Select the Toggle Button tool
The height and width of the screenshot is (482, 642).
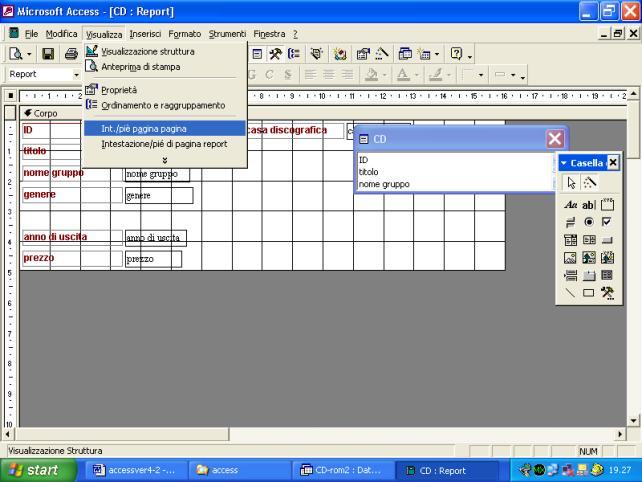[x=570, y=222]
